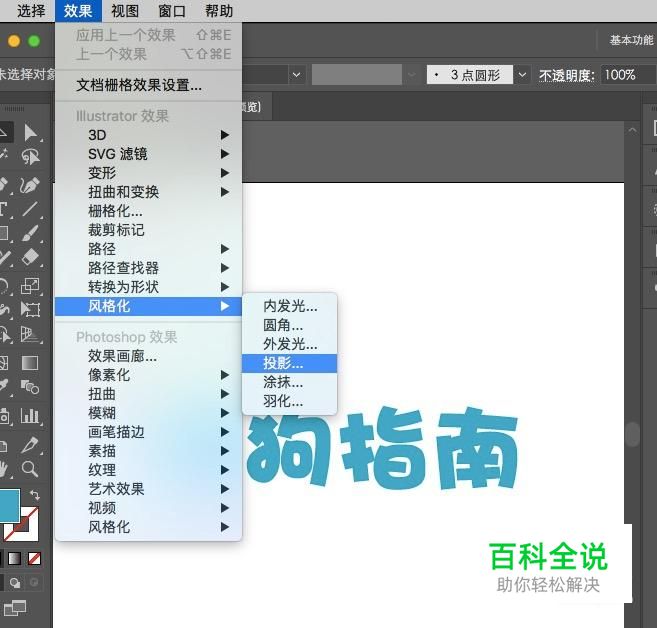This screenshot has height=628, width=657.
Task: Click the vertical scrollbar thumb beside canvas
Action: coord(632,434)
